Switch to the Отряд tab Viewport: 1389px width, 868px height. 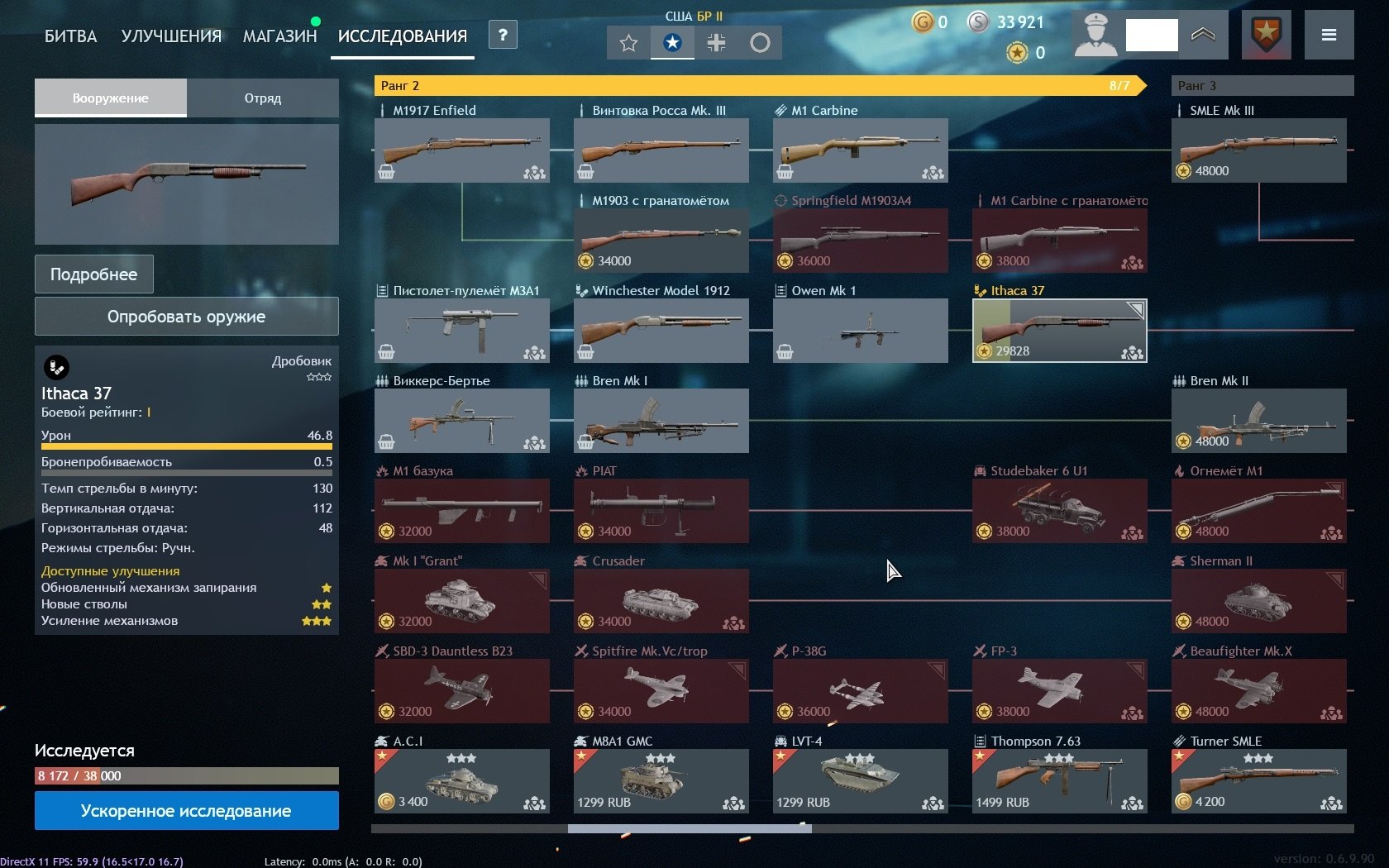263,98
